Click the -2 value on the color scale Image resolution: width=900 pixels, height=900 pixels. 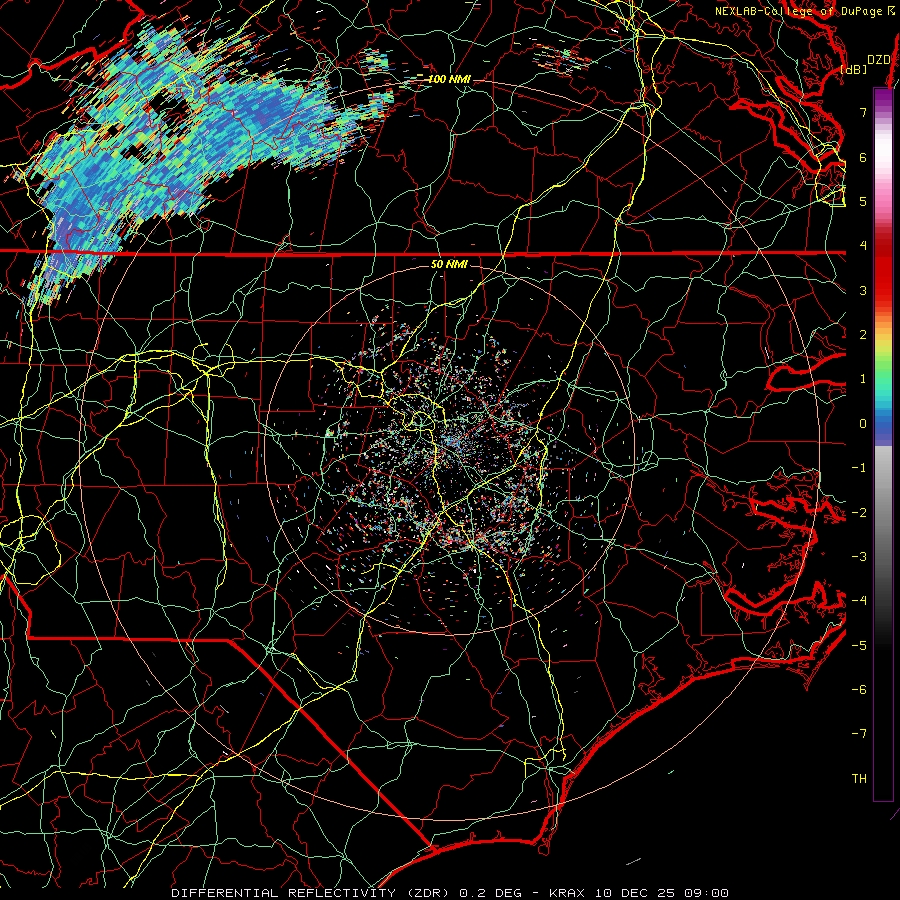pos(859,513)
